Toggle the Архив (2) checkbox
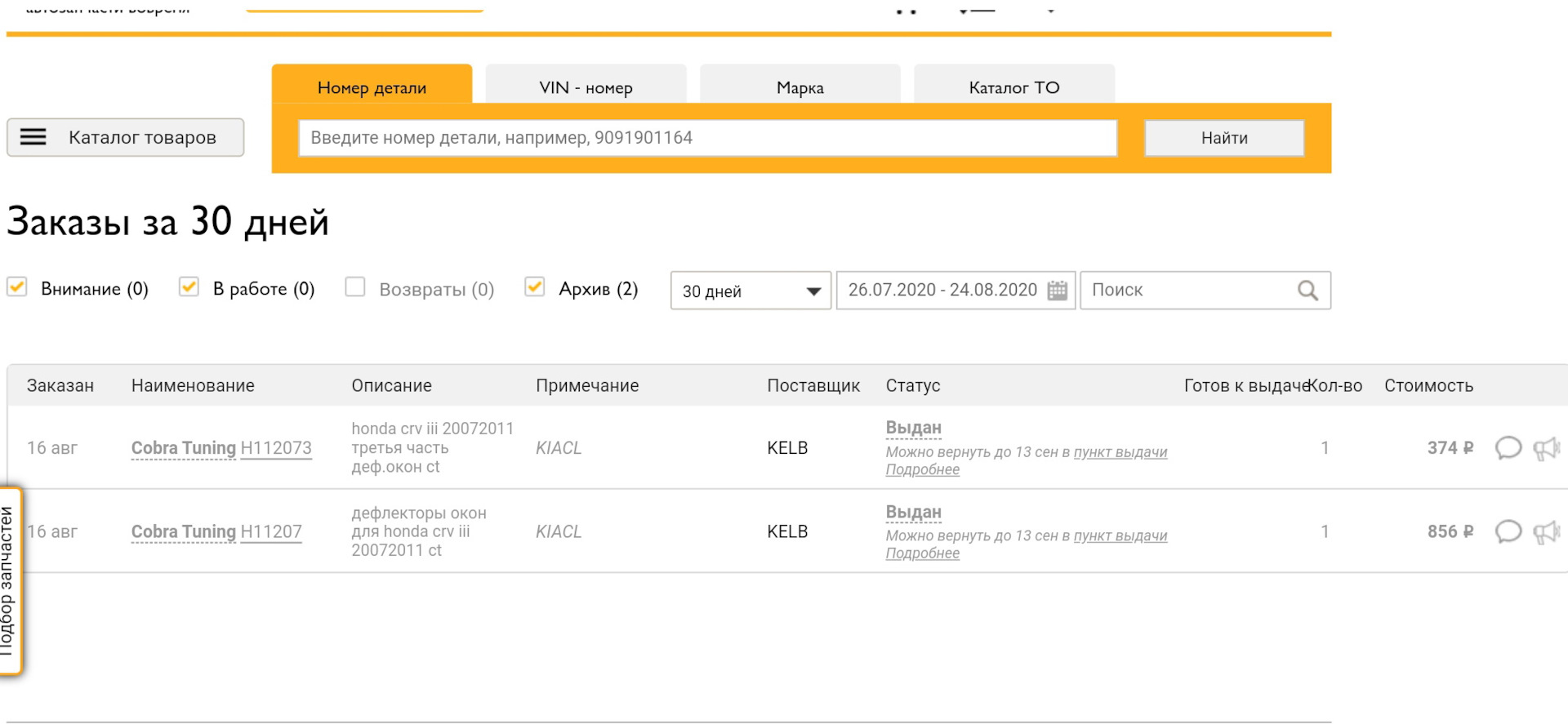1568x724 pixels. point(534,287)
